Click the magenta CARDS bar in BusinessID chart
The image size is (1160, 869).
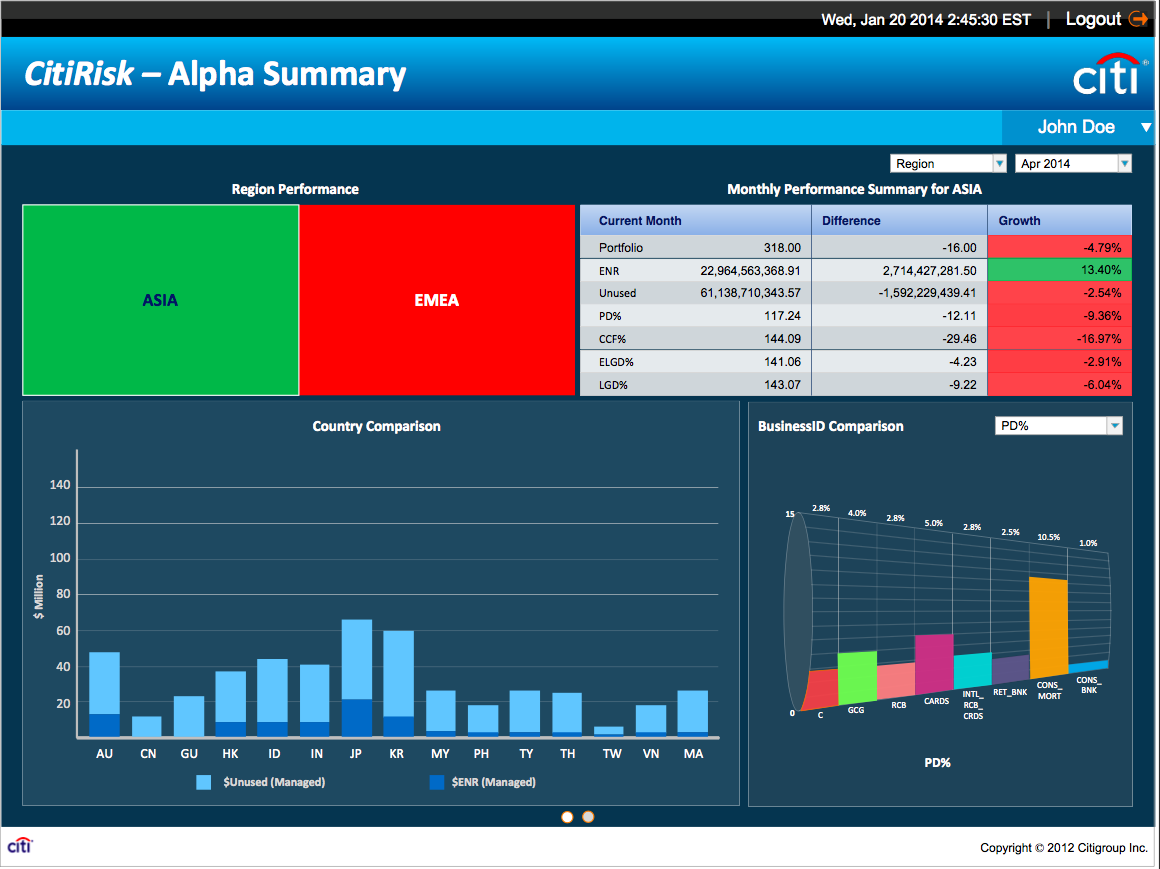[934, 663]
